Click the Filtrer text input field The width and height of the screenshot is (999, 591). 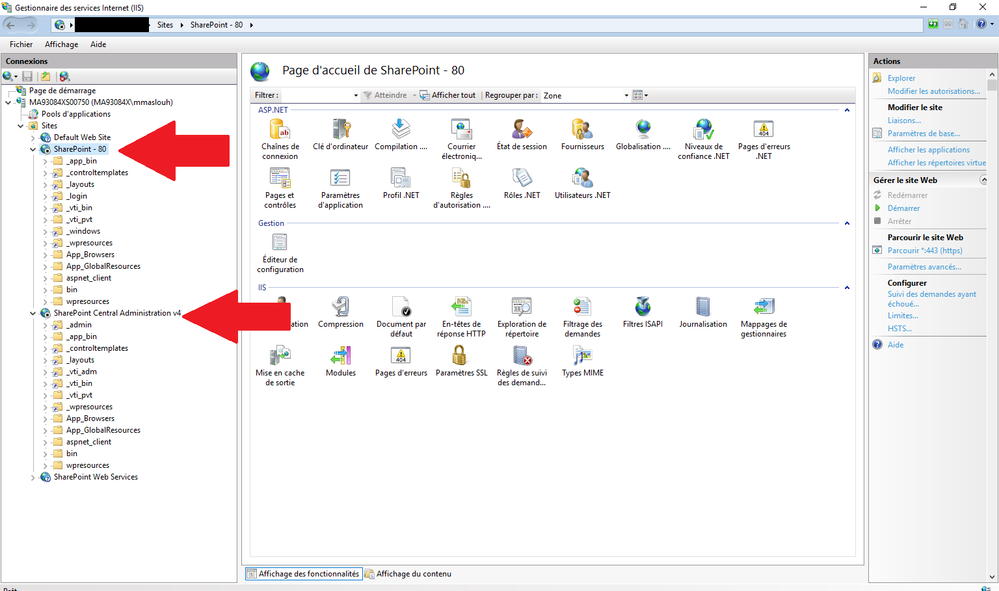[317, 96]
